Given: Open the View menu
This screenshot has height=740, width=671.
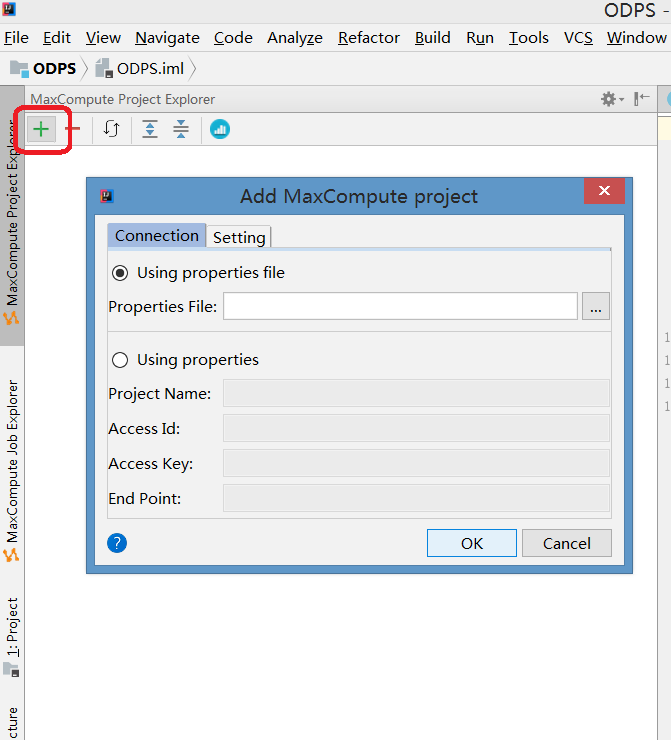Looking at the screenshot, I should pyautogui.click(x=103, y=38).
